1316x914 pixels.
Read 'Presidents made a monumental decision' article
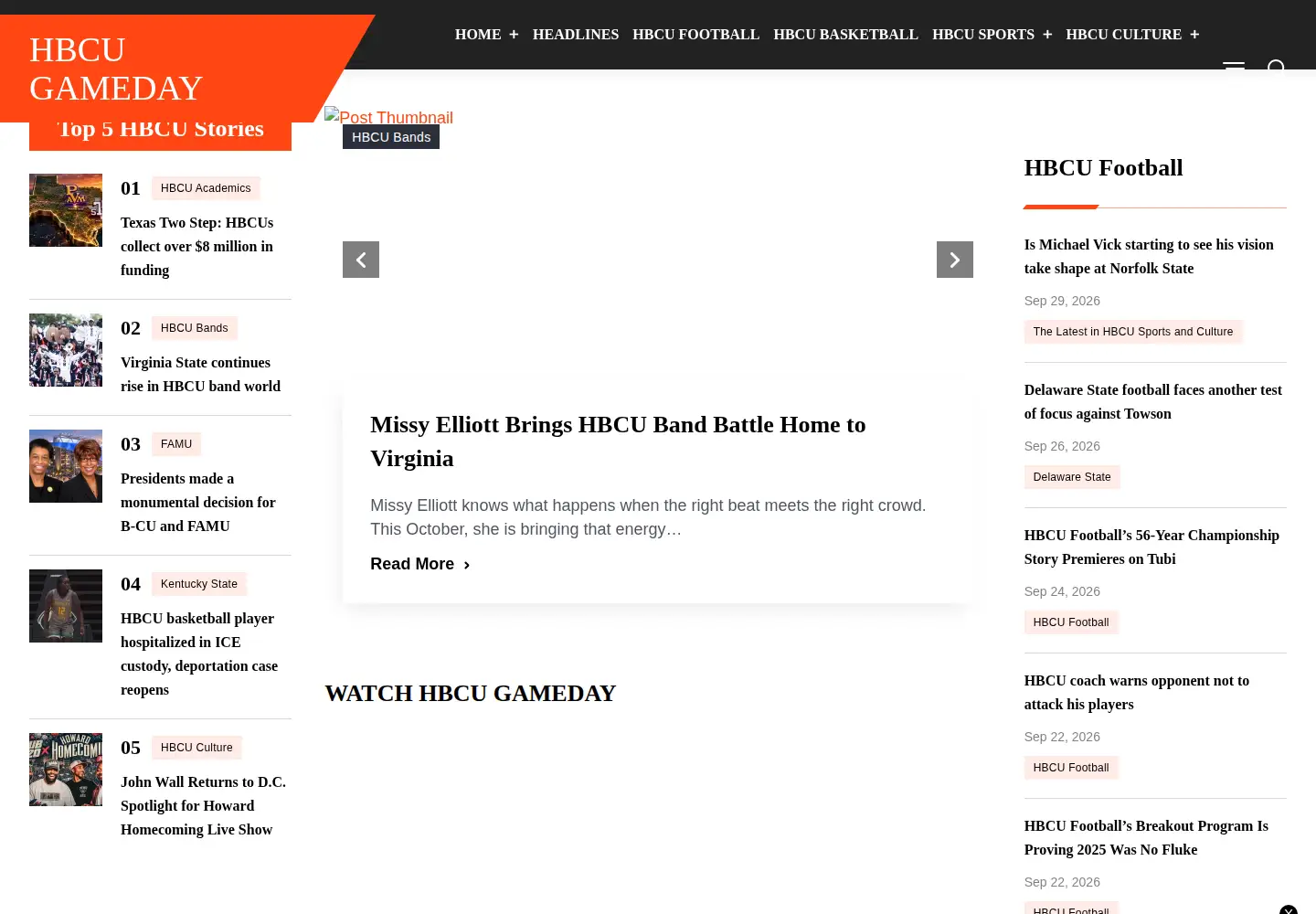[x=198, y=503]
